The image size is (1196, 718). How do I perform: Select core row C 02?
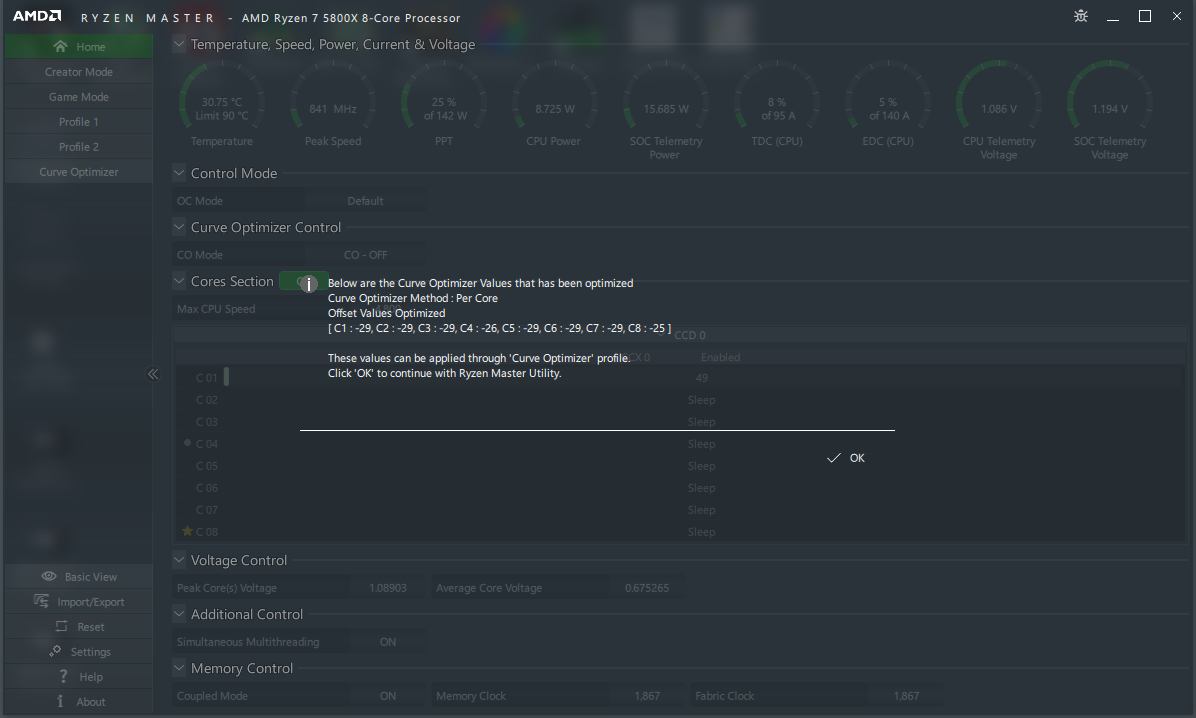pyautogui.click(x=680, y=400)
